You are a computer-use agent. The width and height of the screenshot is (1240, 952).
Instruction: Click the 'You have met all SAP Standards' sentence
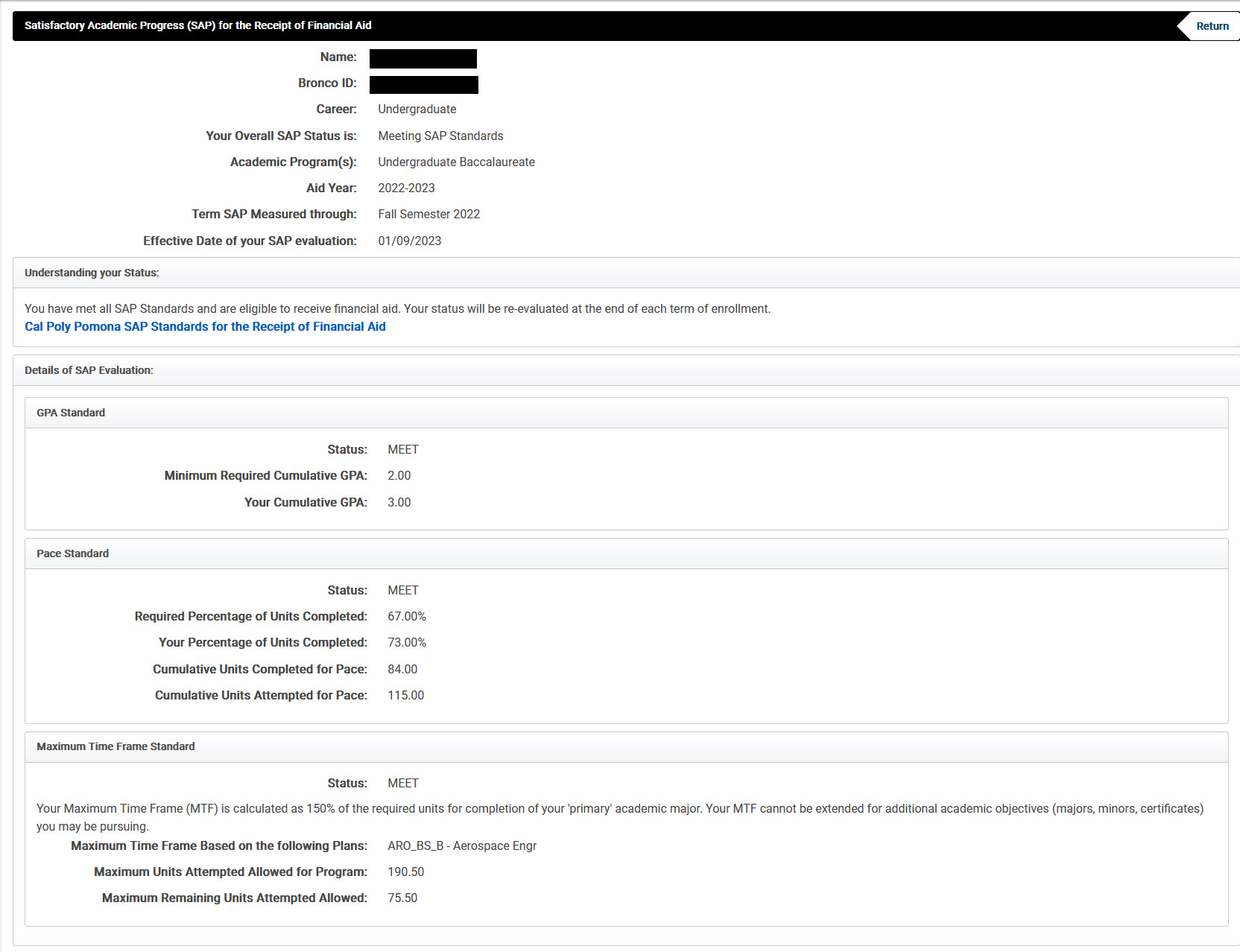click(x=397, y=308)
